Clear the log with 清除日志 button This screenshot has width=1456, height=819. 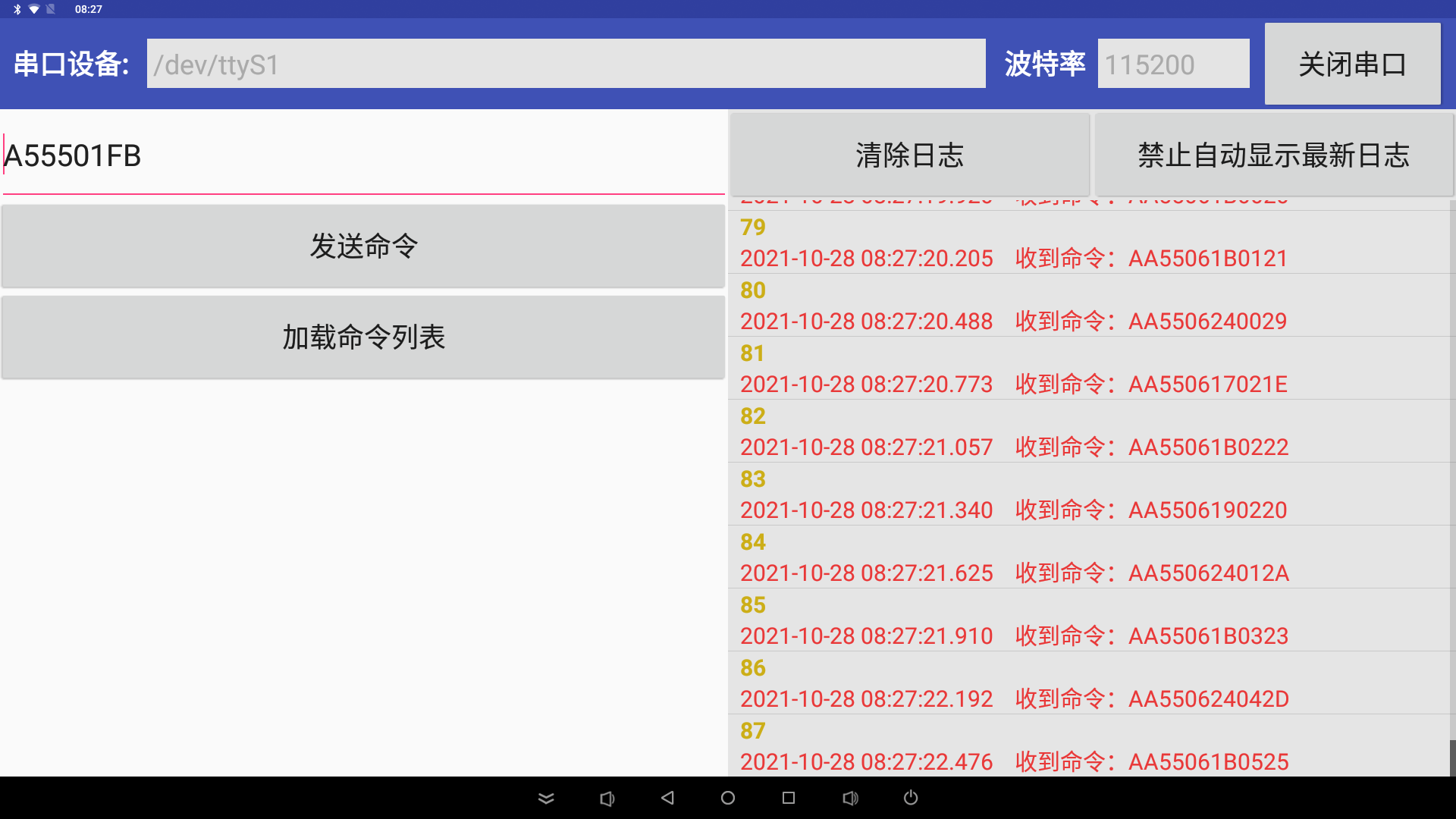(909, 155)
